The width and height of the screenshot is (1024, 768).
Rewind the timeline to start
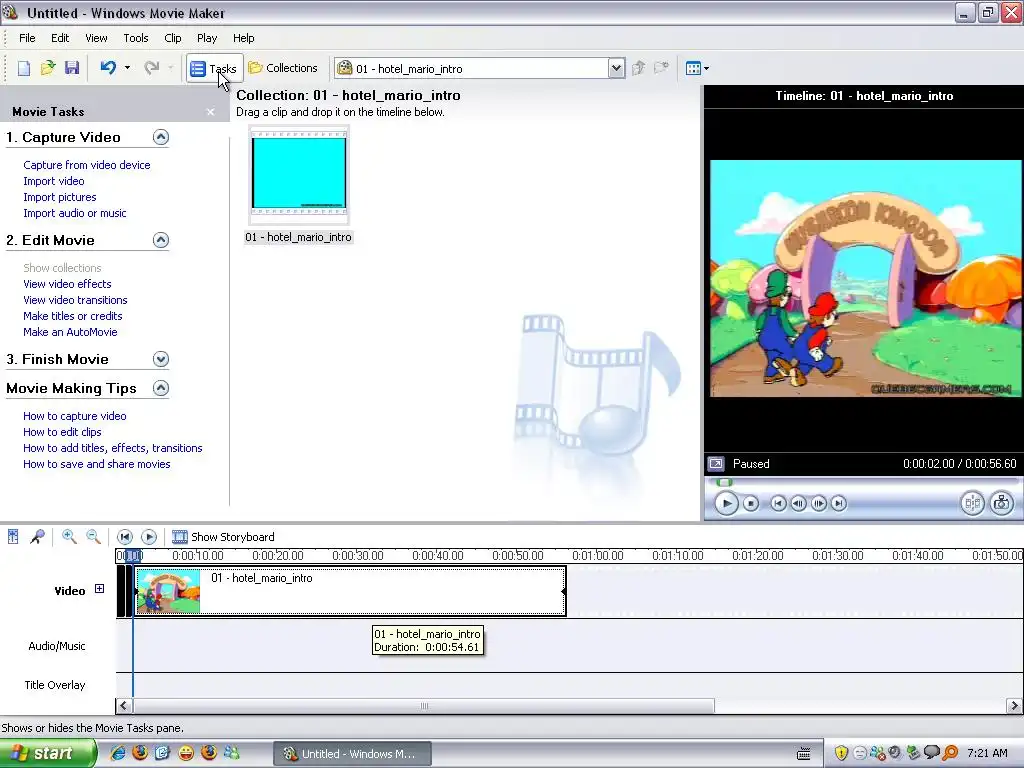[125, 537]
